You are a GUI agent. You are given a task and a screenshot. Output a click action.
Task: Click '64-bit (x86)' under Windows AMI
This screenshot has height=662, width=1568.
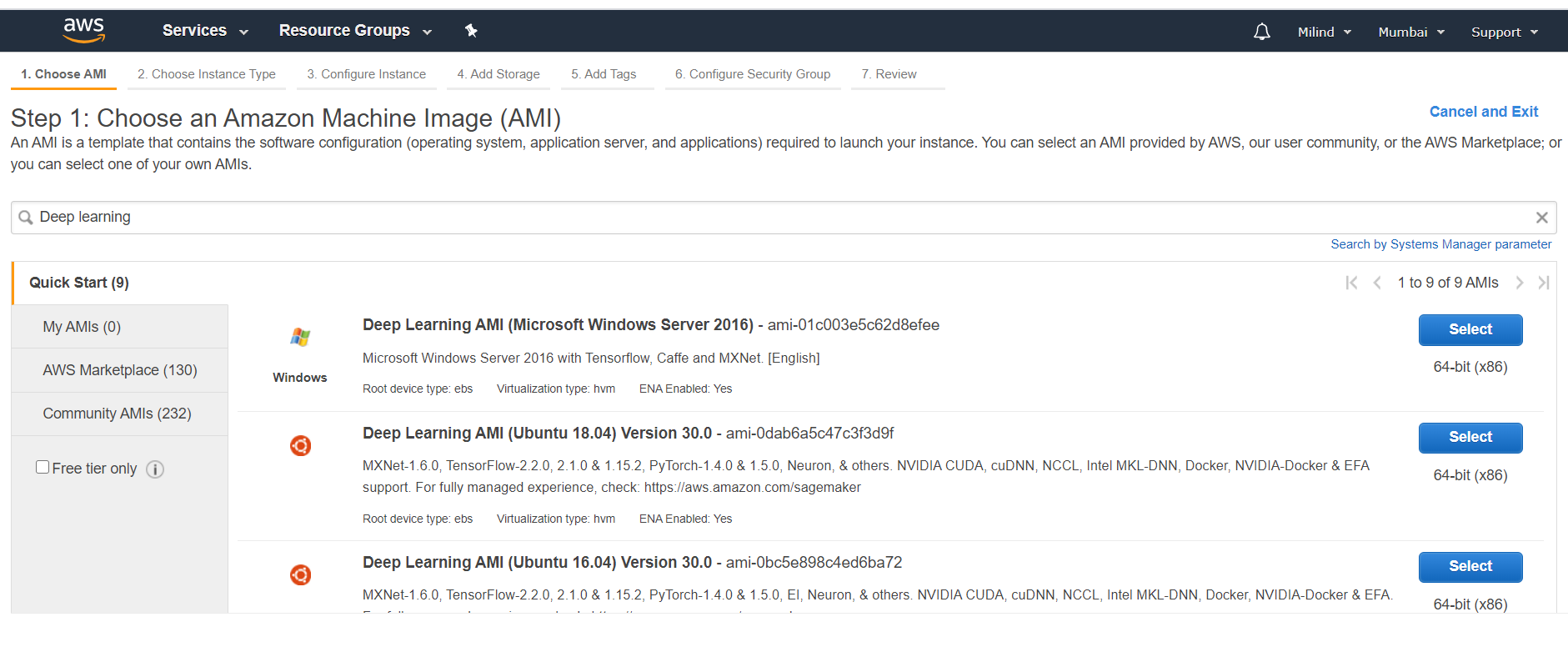point(1470,367)
